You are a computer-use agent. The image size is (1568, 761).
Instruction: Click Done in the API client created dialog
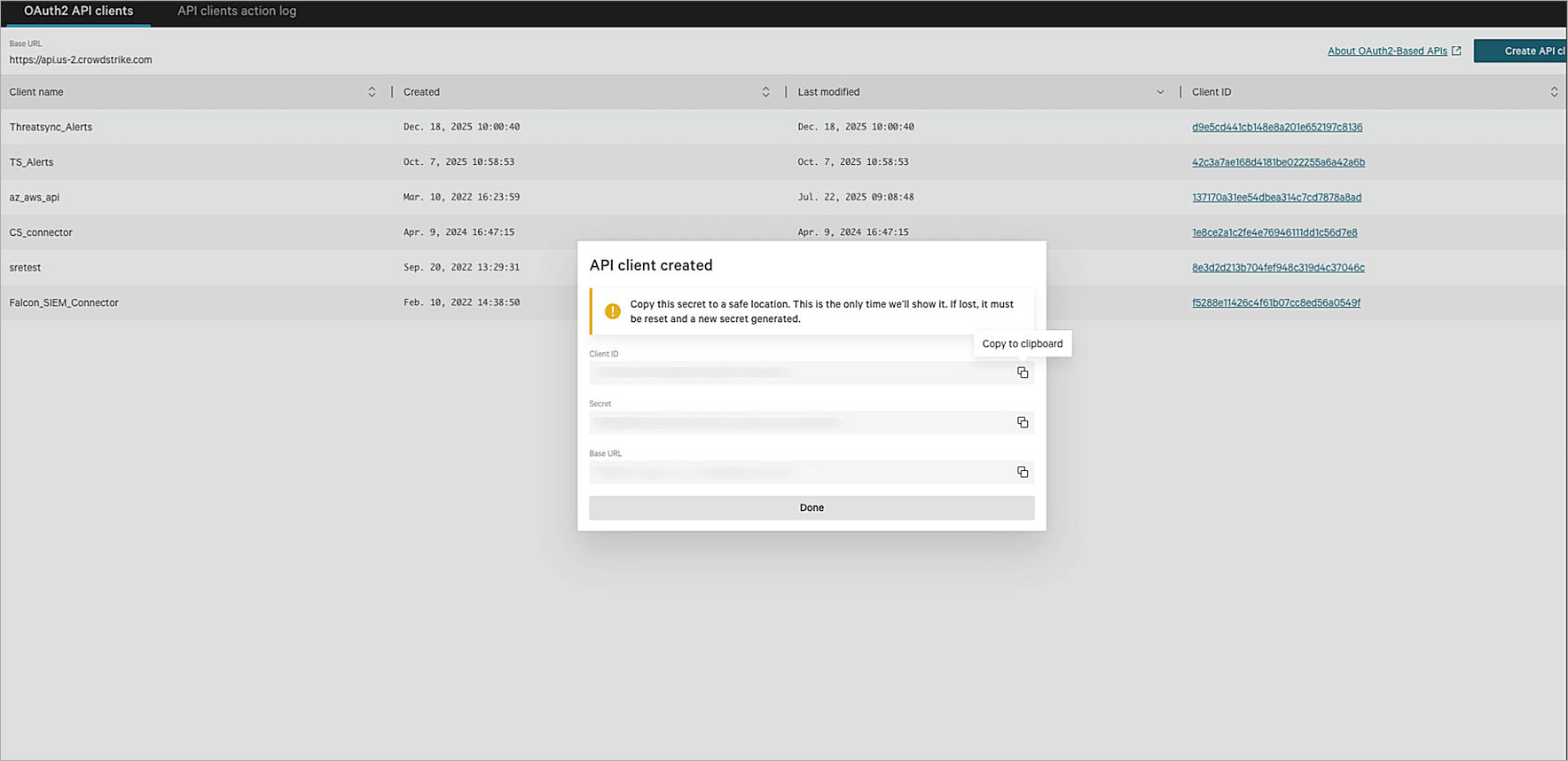(x=811, y=508)
